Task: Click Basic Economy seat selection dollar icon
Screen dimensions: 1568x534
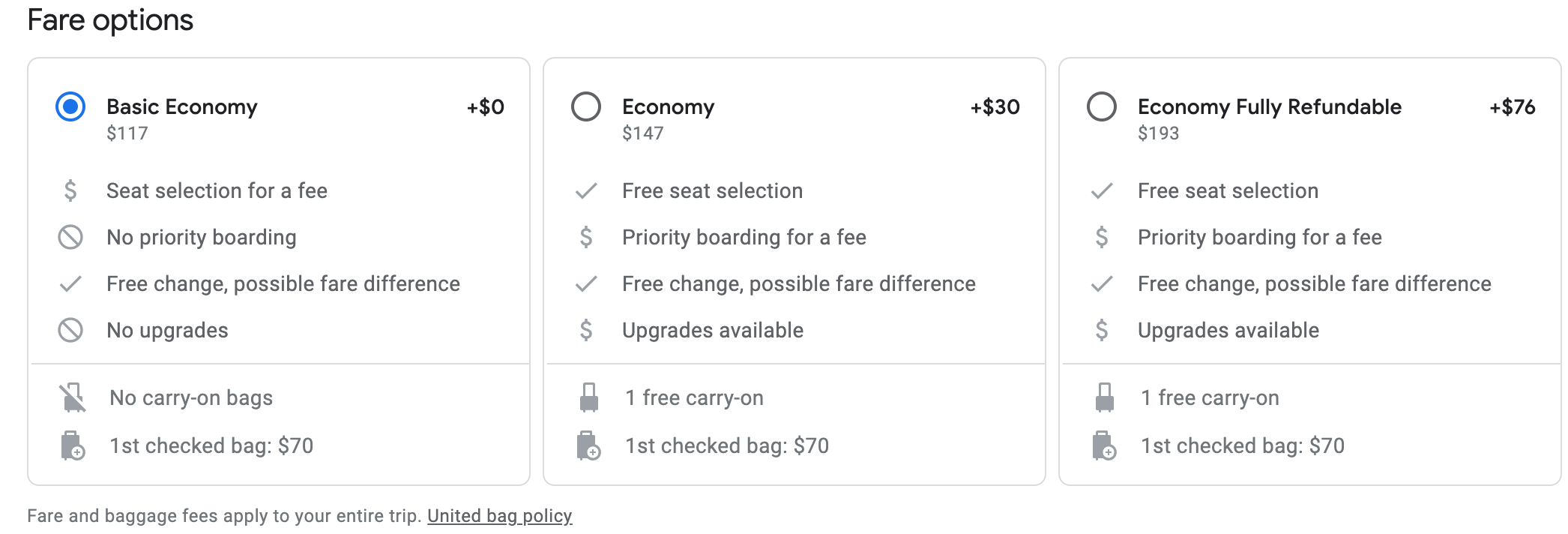Action: (70, 190)
